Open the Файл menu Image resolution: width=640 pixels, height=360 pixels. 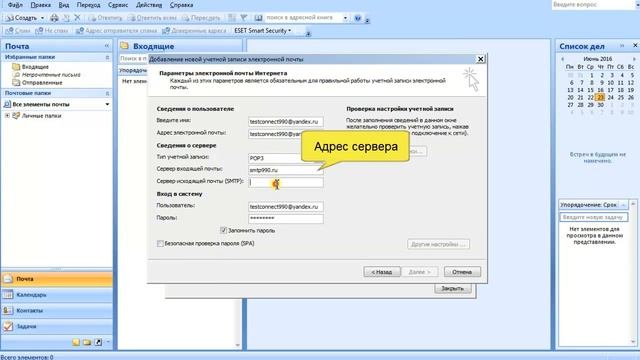[15, 5]
